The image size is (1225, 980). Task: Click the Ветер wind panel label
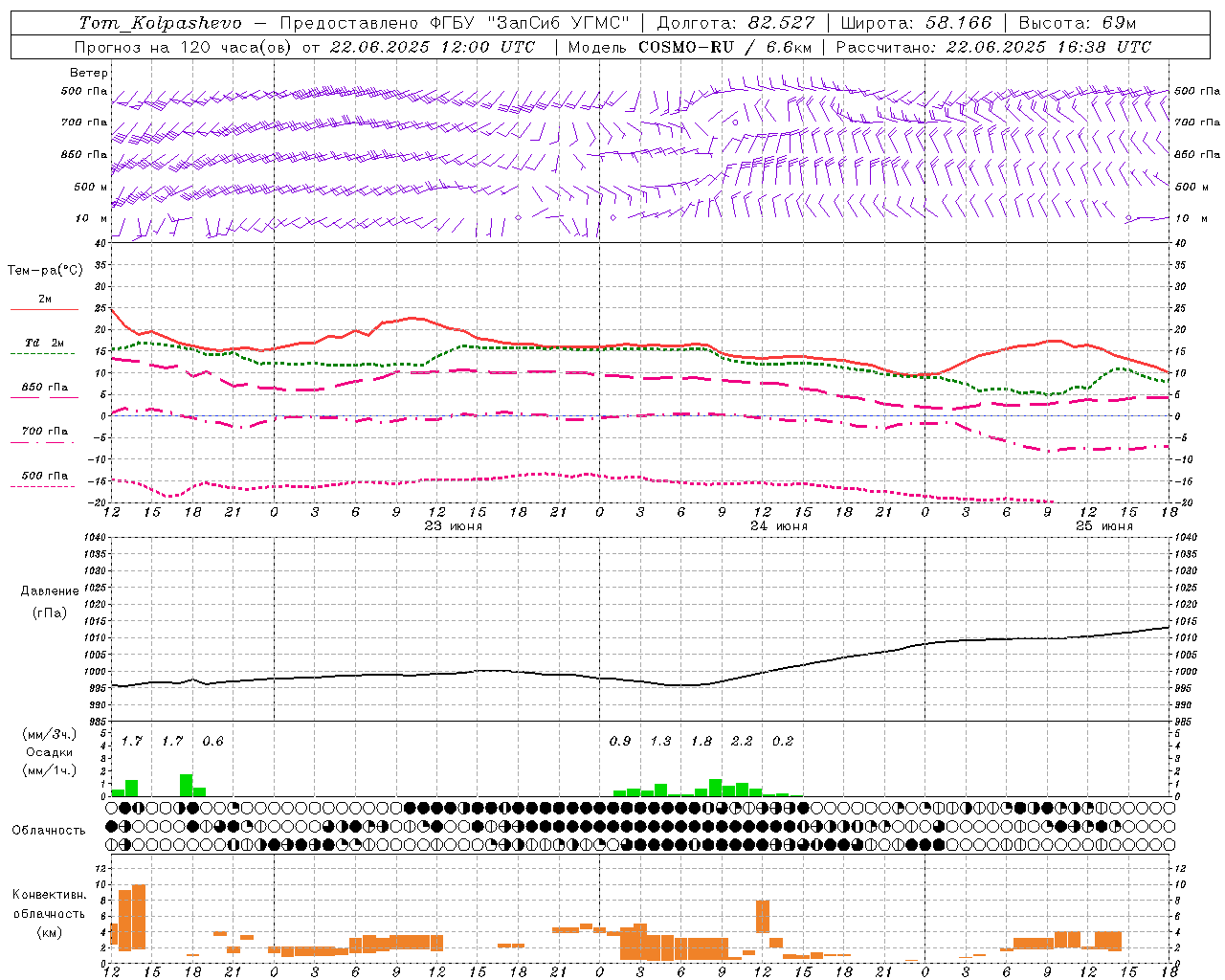(x=89, y=73)
